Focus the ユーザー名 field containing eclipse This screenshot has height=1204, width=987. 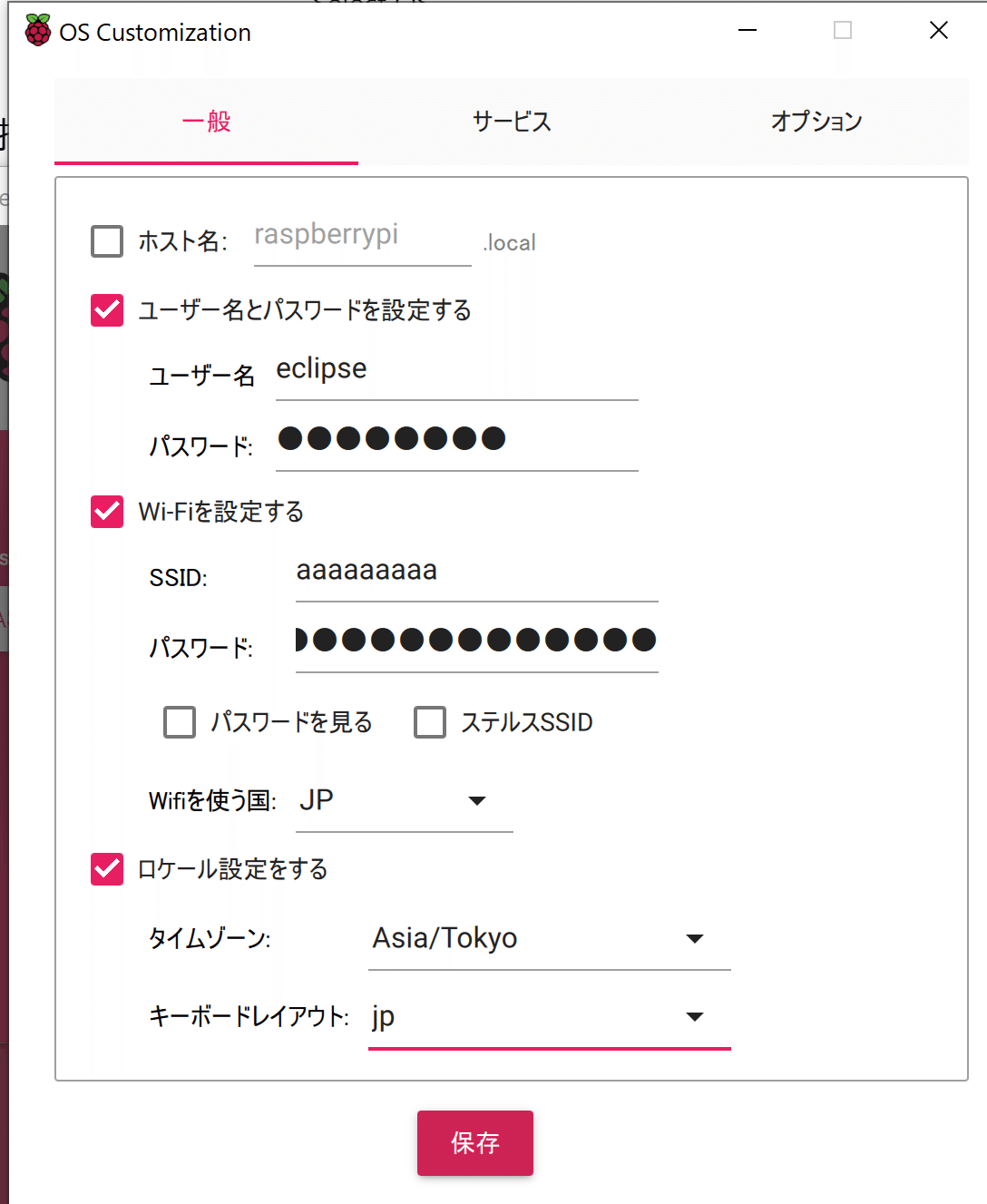(457, 370)
